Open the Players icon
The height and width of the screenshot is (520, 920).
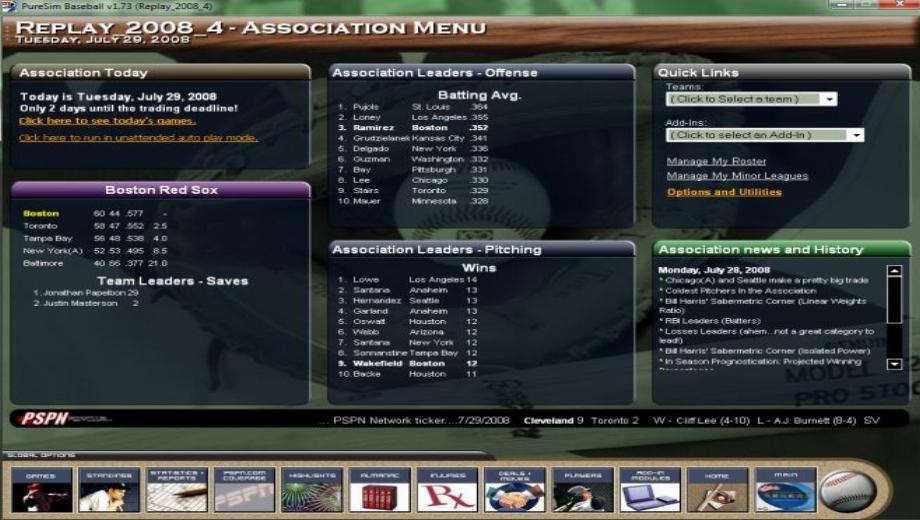(x=583, y=489)
